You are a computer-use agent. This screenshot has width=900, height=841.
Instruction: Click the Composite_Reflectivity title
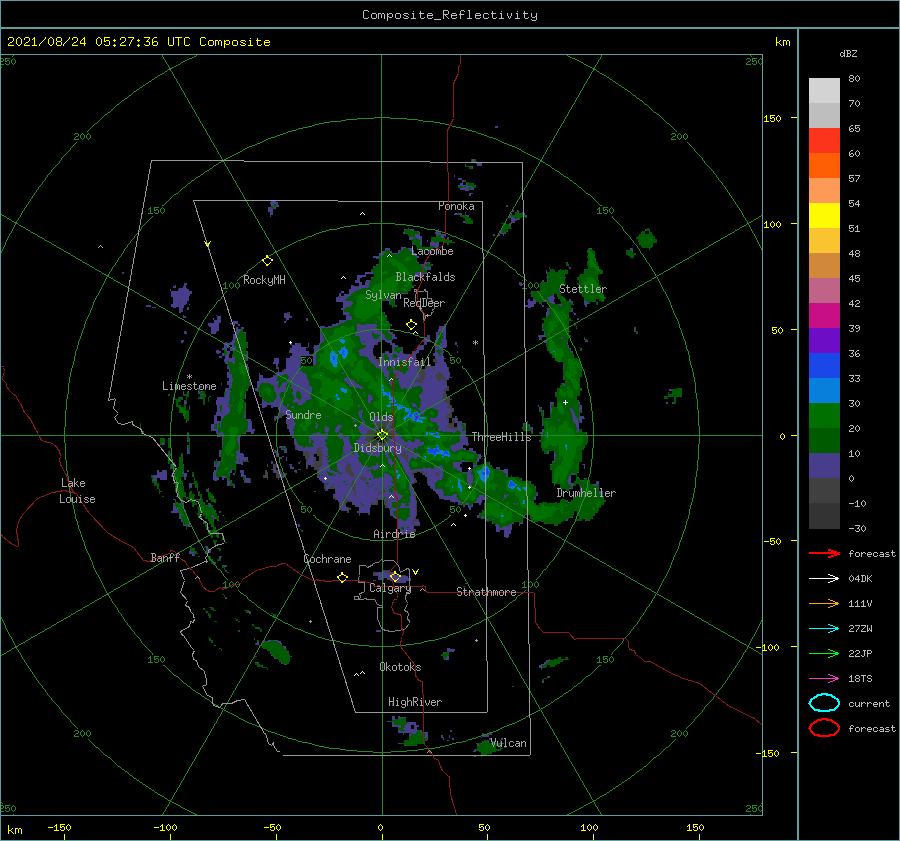[449, 15]
